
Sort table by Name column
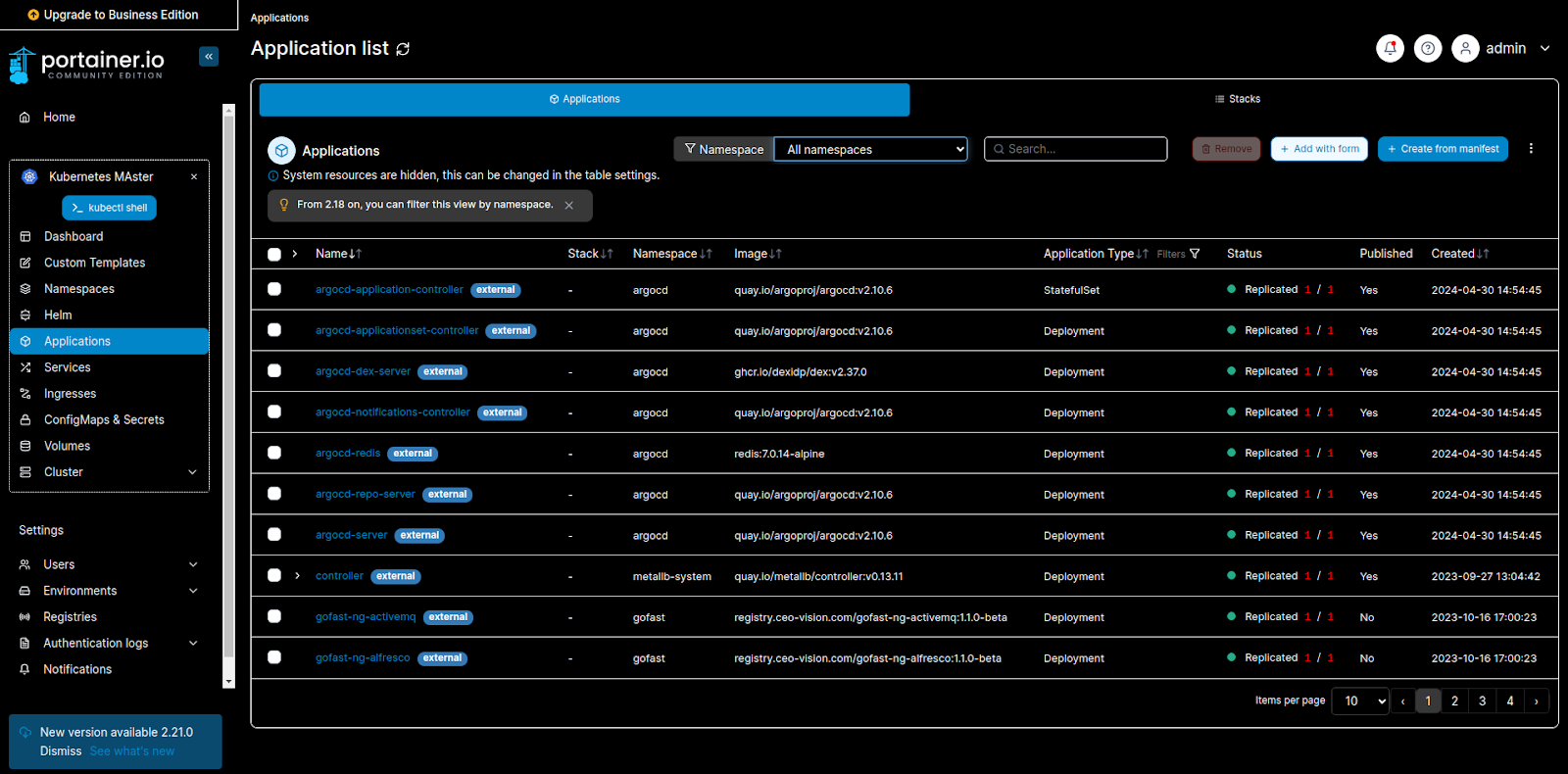click(x=338, y=254)
